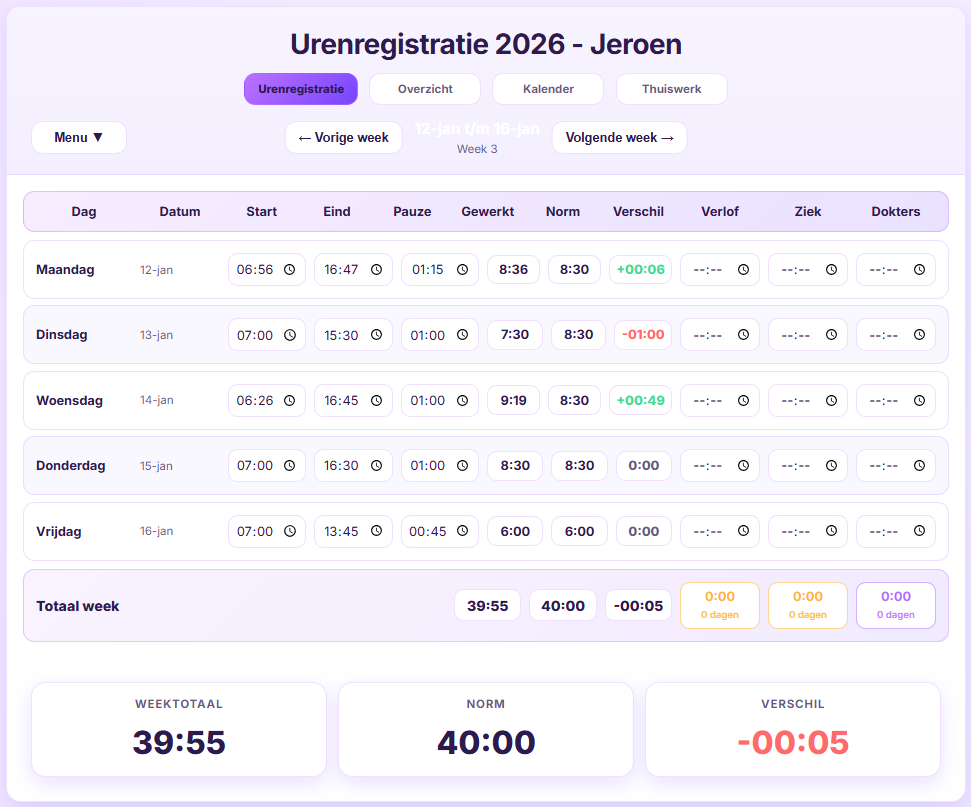Open the Donderdag pauze clock picker

461,465
